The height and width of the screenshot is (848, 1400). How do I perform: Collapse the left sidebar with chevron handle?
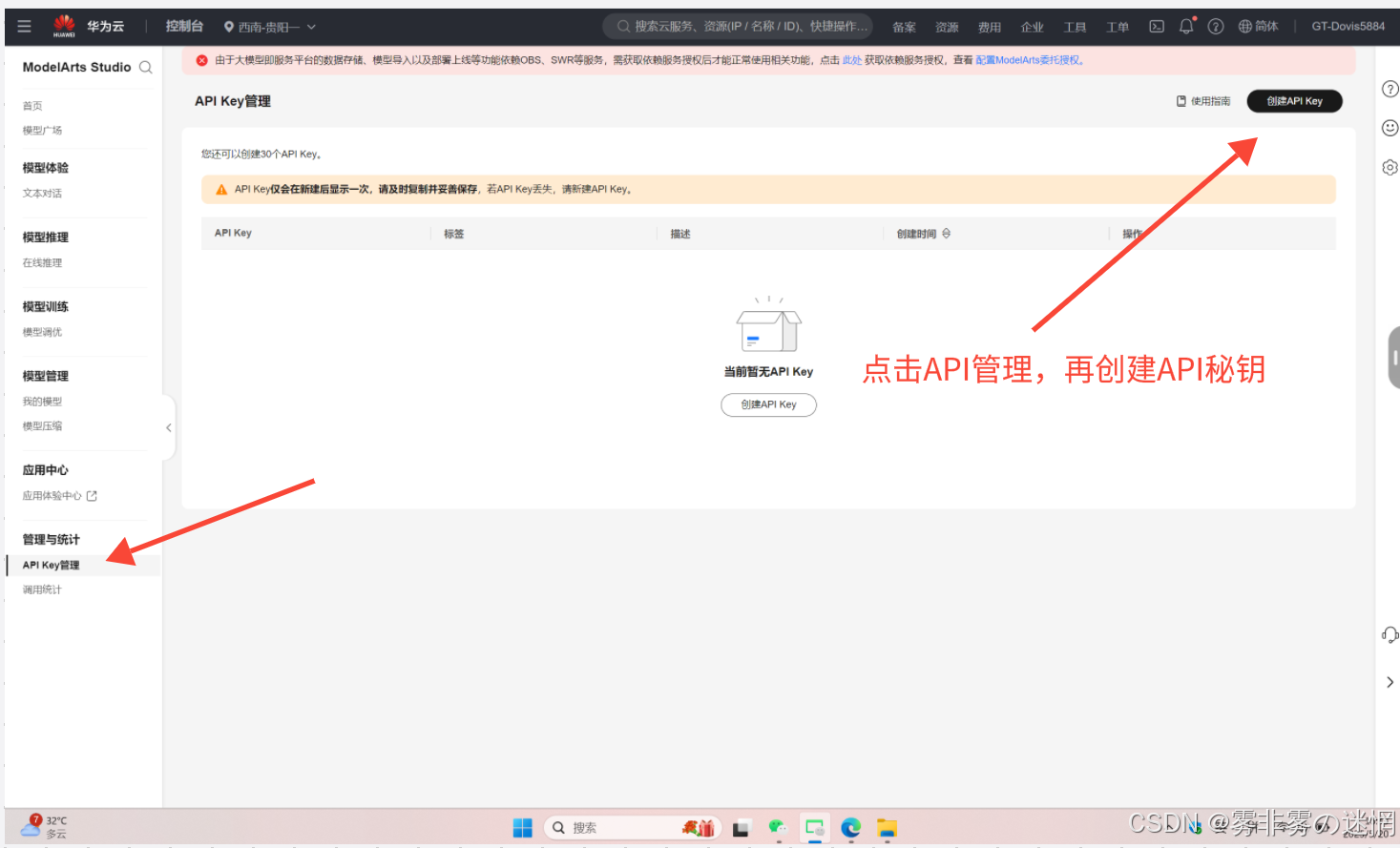point(169,427)
